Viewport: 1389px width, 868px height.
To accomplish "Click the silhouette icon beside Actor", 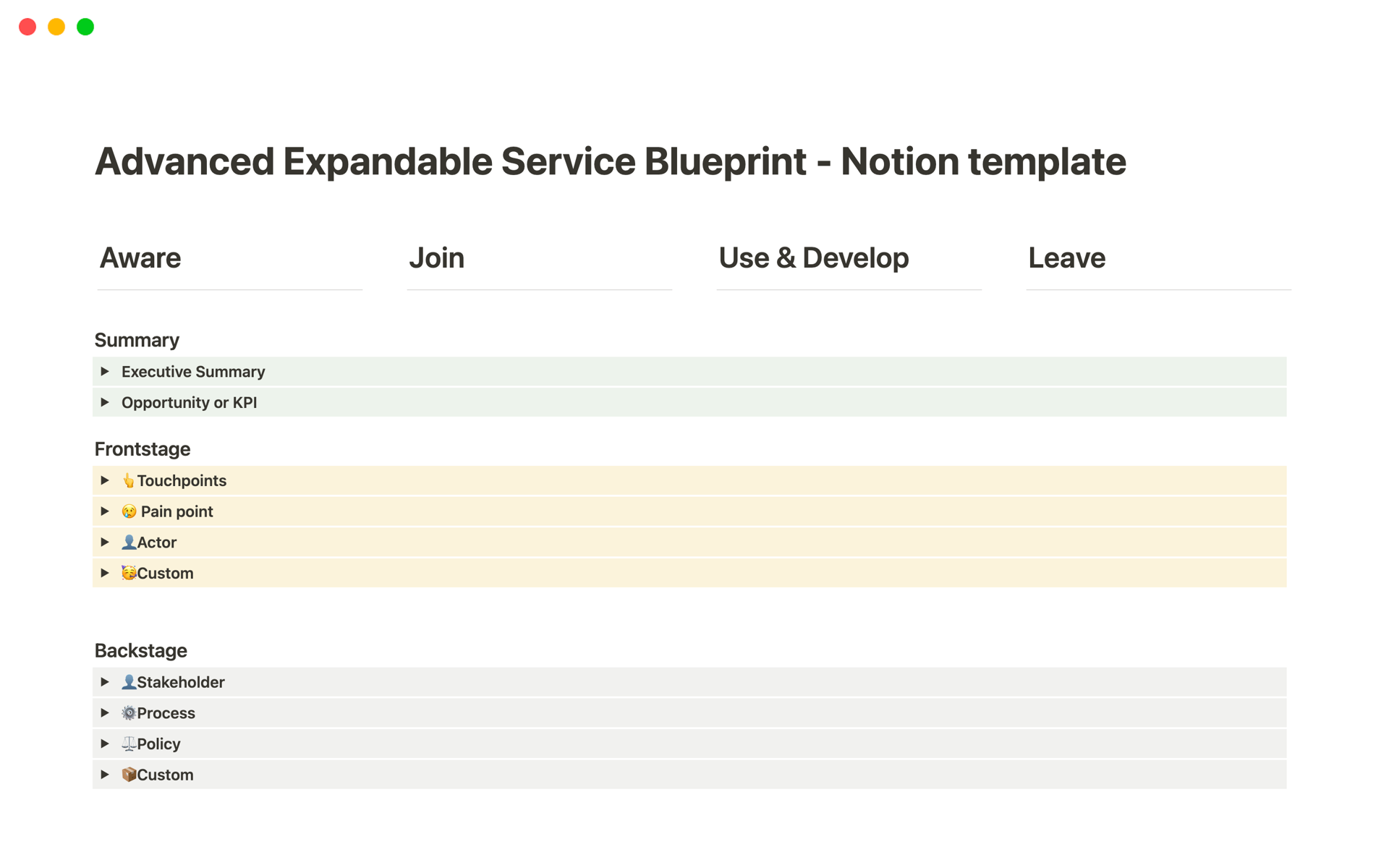I will pyautogui.click(x=129, y=542).
